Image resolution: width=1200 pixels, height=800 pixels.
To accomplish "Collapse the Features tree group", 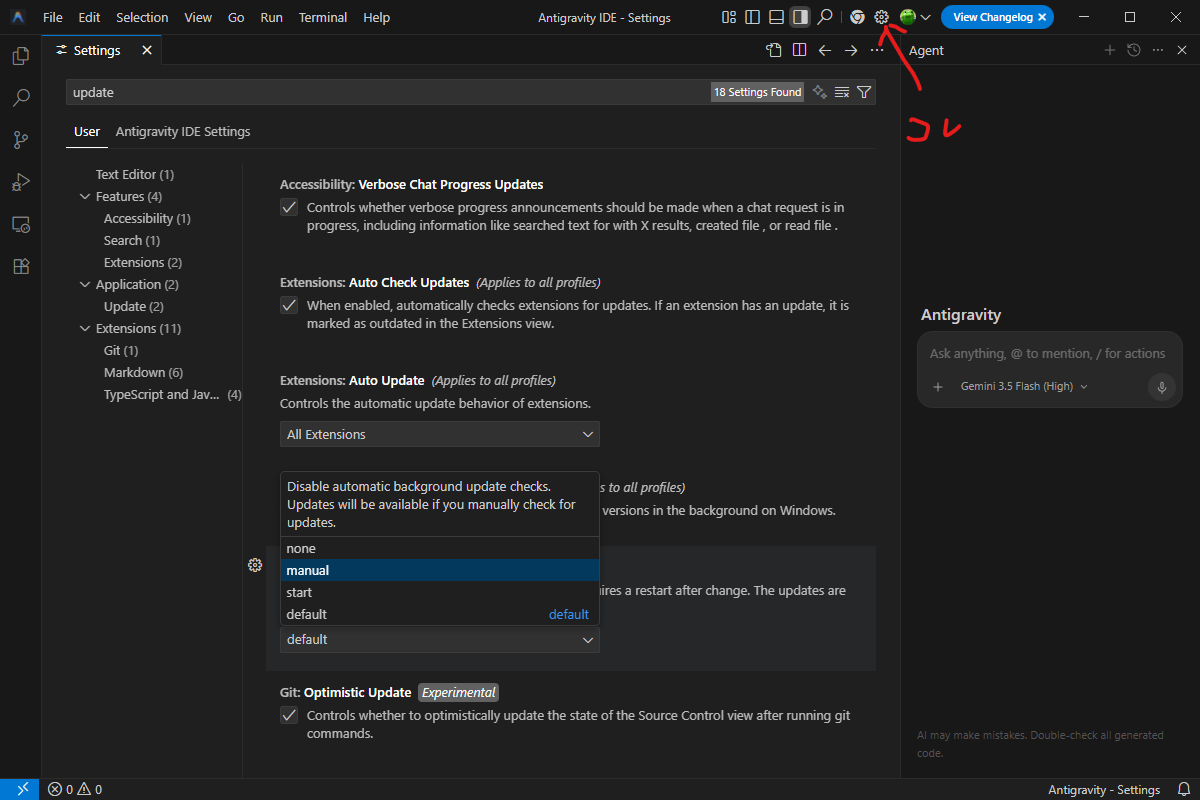I will 85,197.
